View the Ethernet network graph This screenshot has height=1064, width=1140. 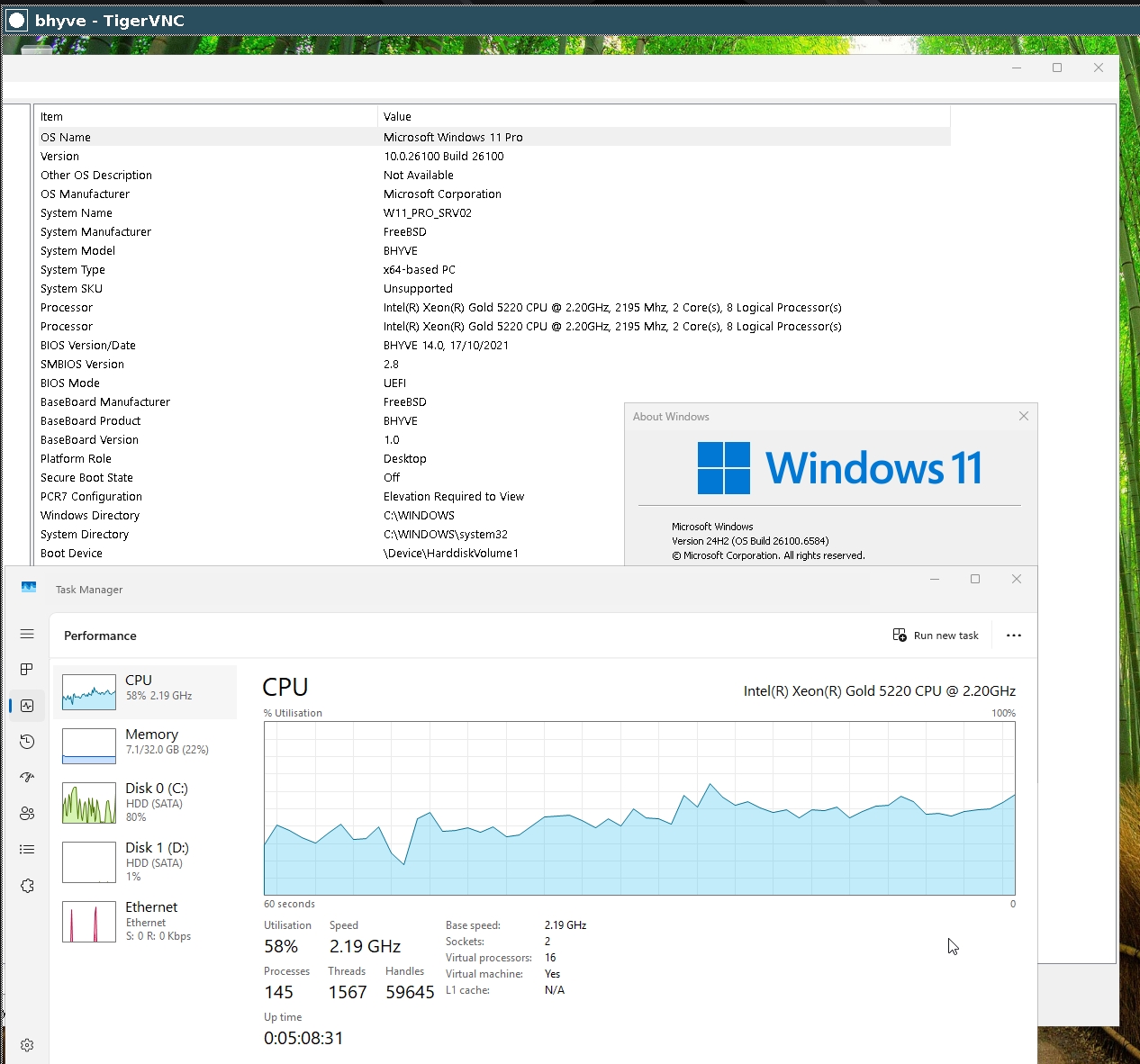pyautogui.click(x=145, y=920)
